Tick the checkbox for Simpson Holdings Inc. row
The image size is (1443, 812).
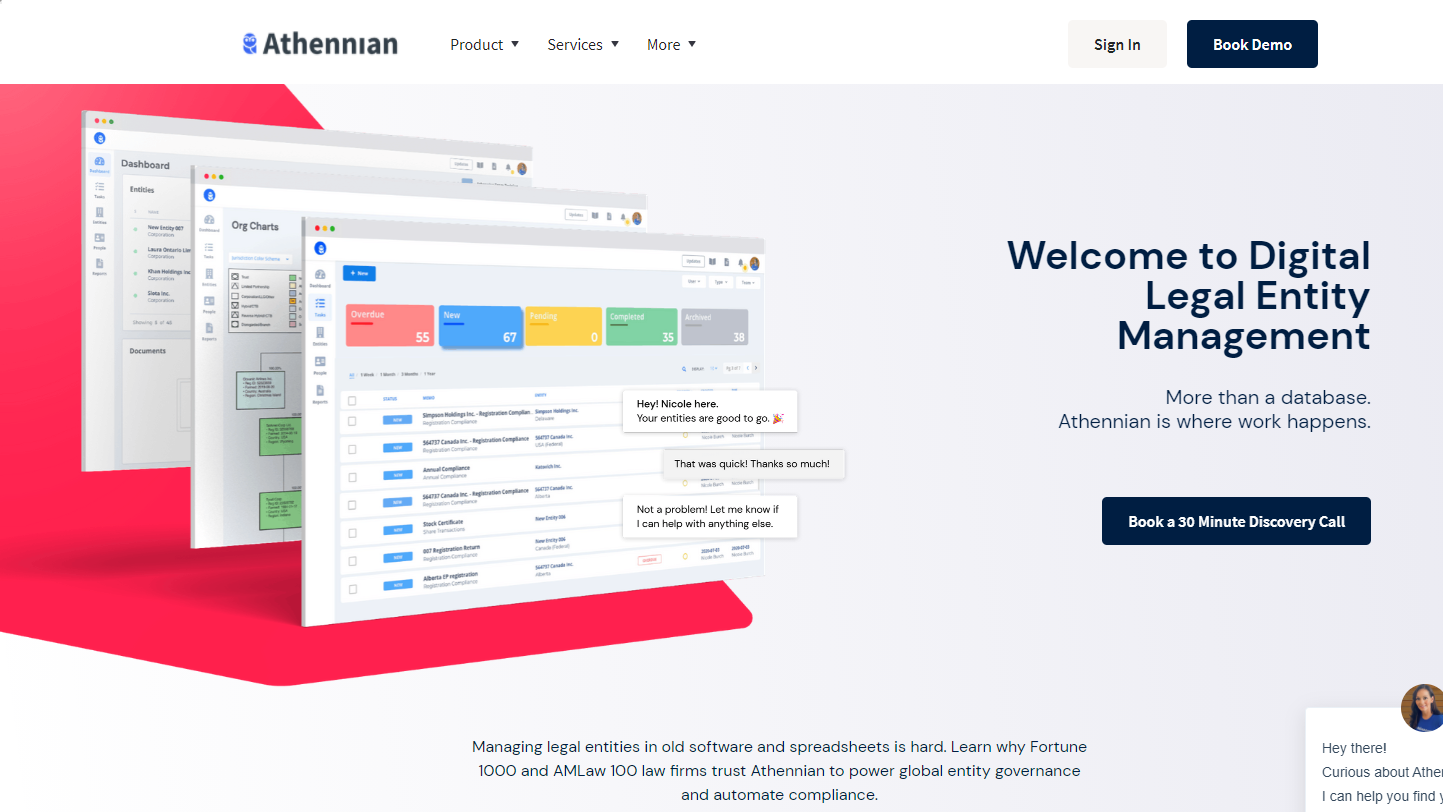(351, 421)
